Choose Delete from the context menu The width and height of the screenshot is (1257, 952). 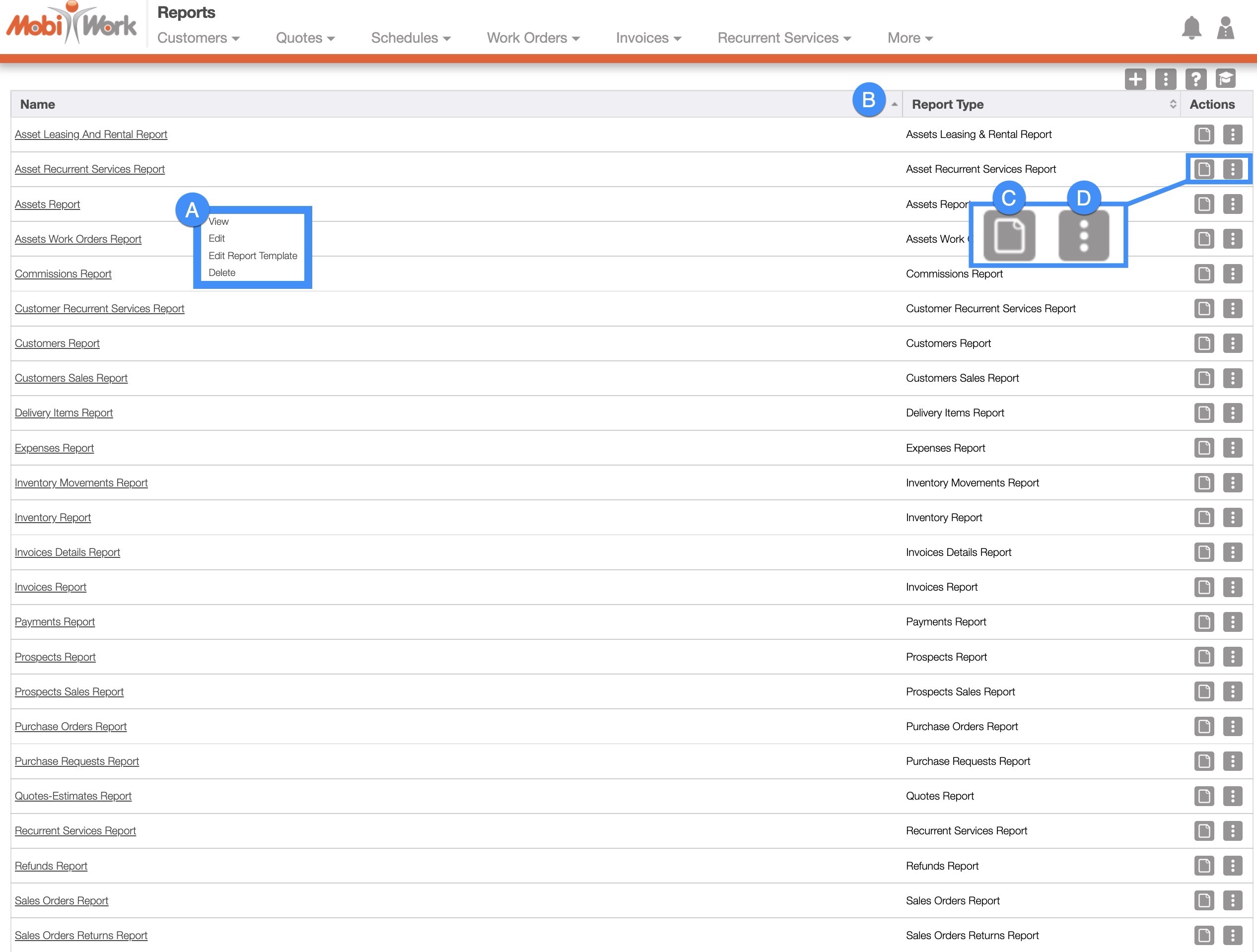coord(221,272)
